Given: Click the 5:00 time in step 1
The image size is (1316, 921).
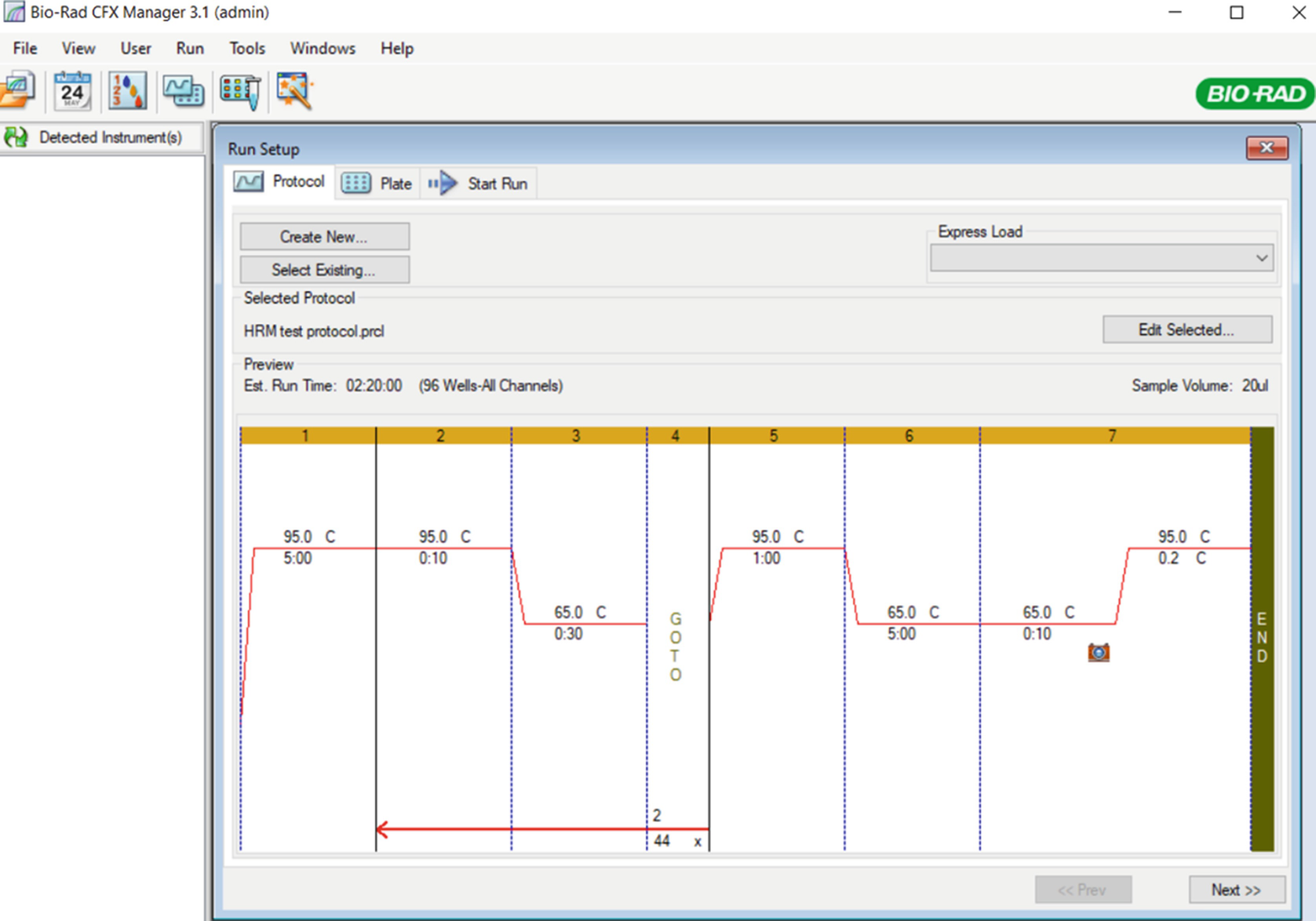Looking at the screenshot, I should pyautogui.click(x=297, y=559).
